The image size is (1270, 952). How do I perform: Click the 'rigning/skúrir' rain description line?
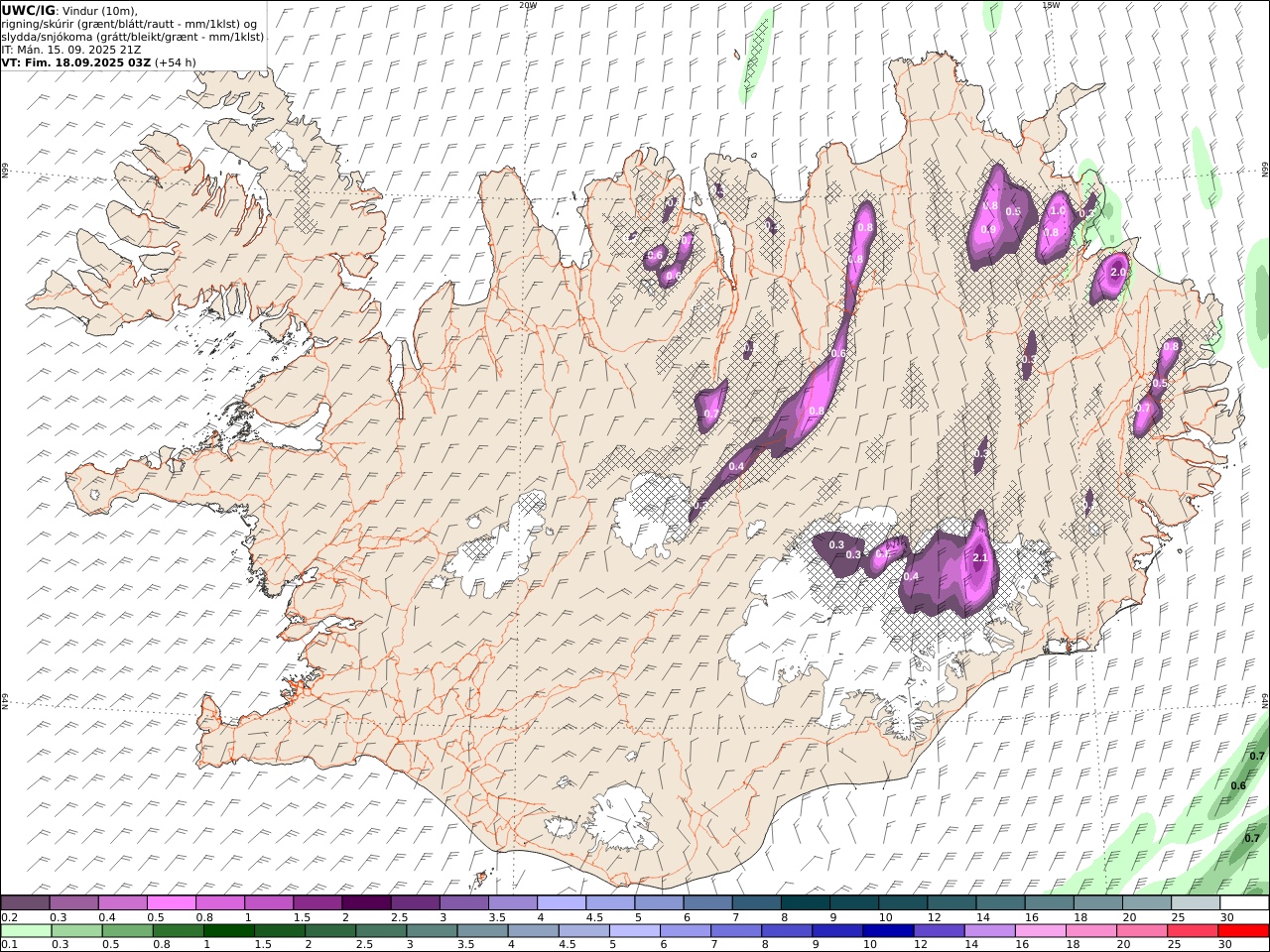[129, 23]
